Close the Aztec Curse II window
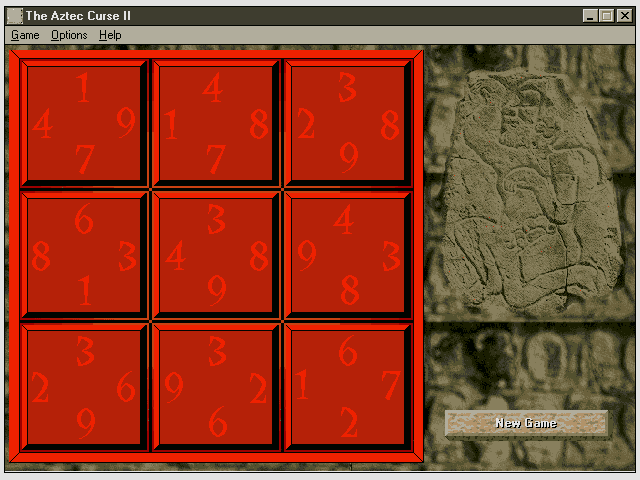The image size is (640, 480). (624, 16)
